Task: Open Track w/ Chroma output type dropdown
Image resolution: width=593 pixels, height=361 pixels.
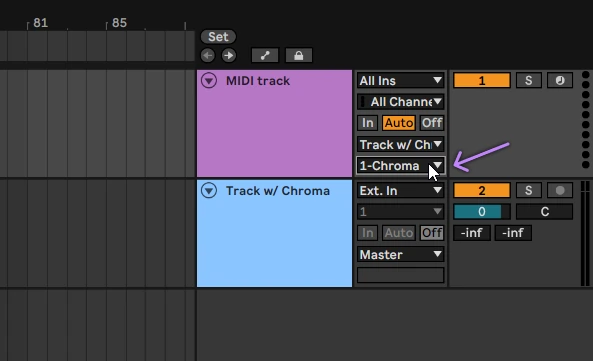Action: pyautogui.click(x=401, y=144)
